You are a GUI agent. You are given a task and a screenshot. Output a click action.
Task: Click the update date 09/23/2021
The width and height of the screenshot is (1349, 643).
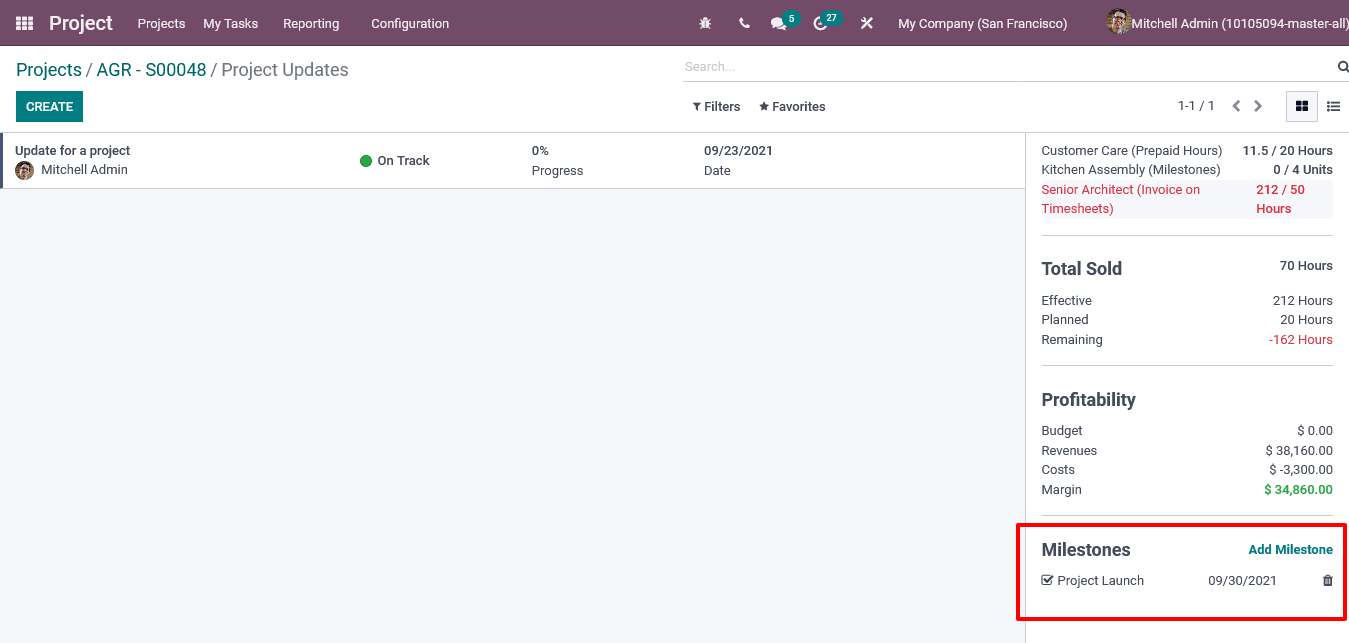738,151
